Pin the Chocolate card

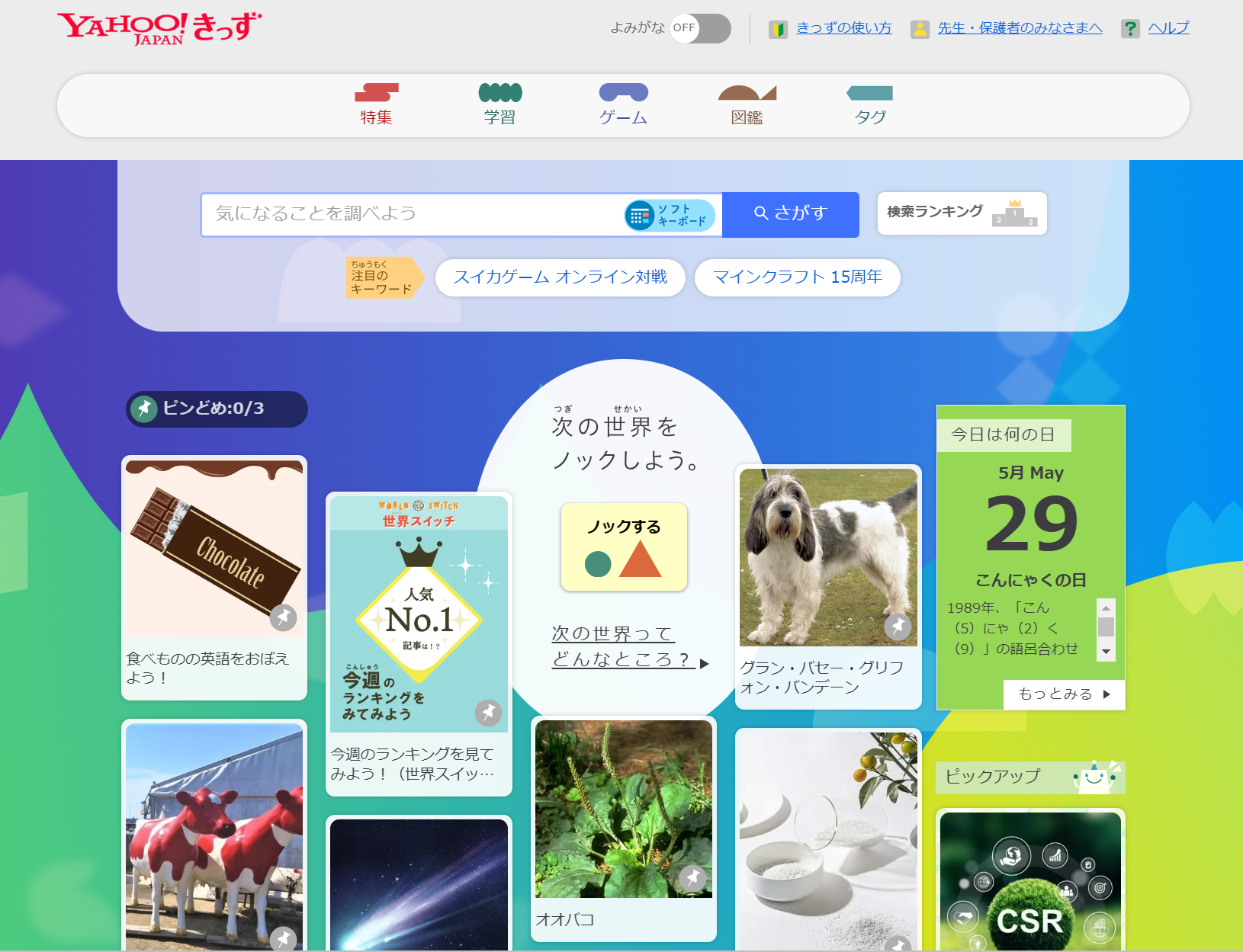click(283, 617)
